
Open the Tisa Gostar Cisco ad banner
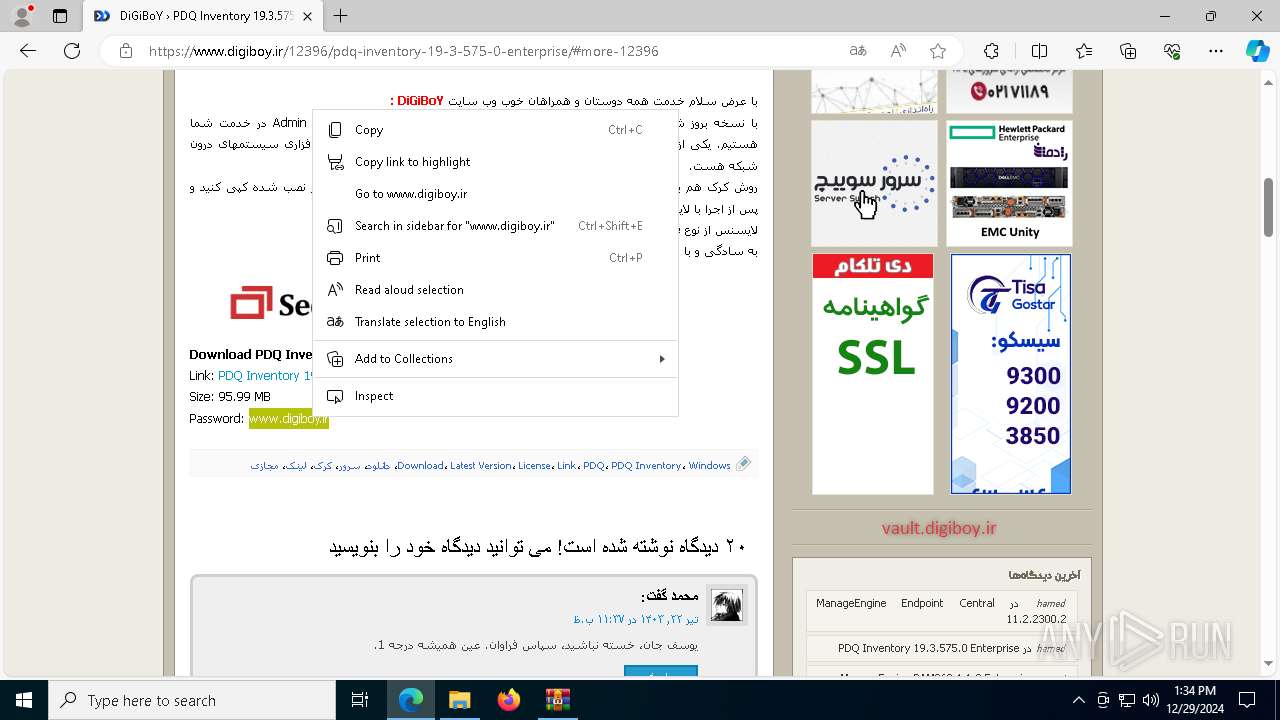1011,374
